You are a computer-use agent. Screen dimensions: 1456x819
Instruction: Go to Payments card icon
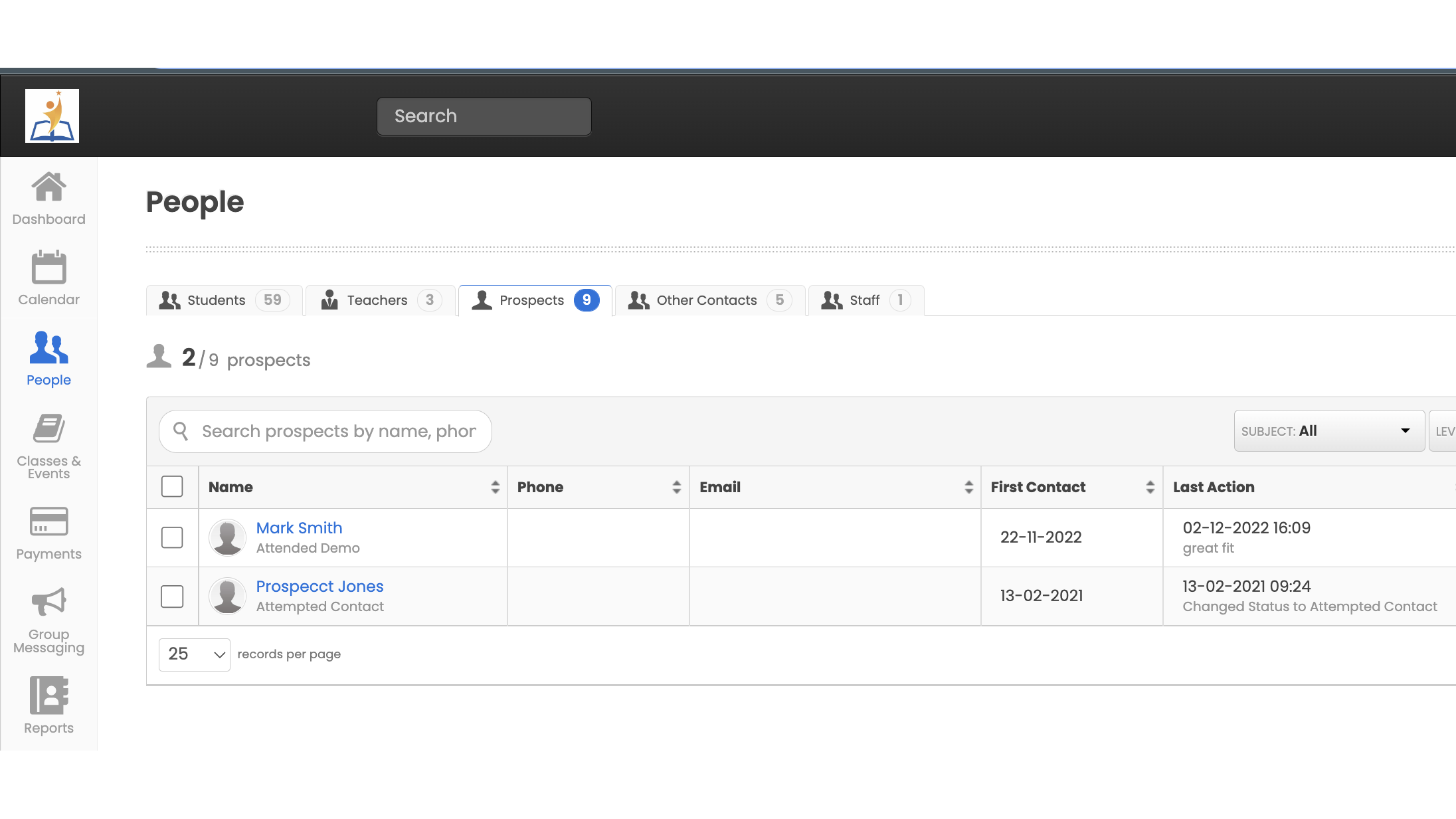[x=48, y=521]
